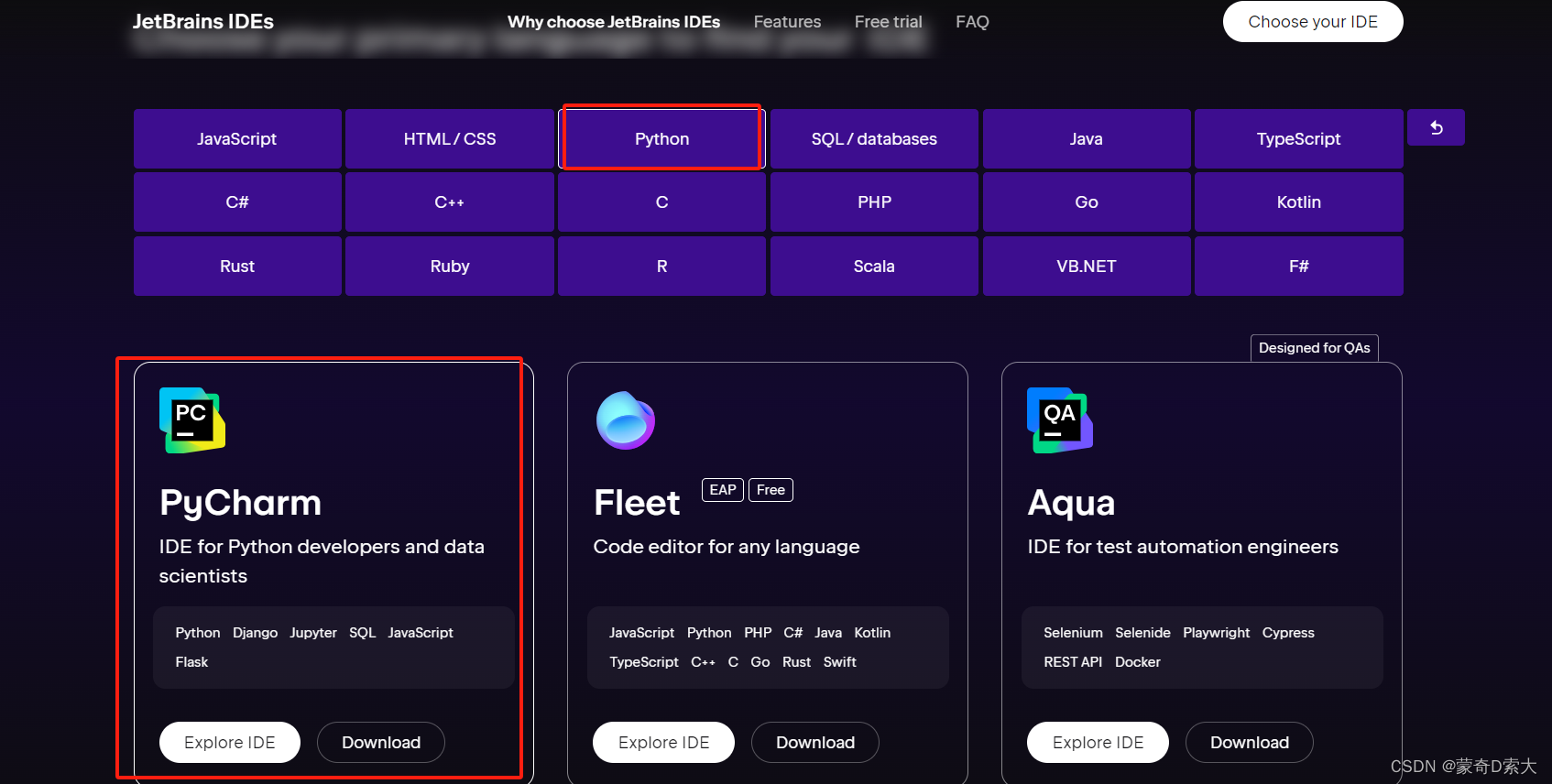The width and height of the screenshot is (1552, 784).
Task: Choose the C++ language tile
Action: pyautogui.click(x=450, y=202)
